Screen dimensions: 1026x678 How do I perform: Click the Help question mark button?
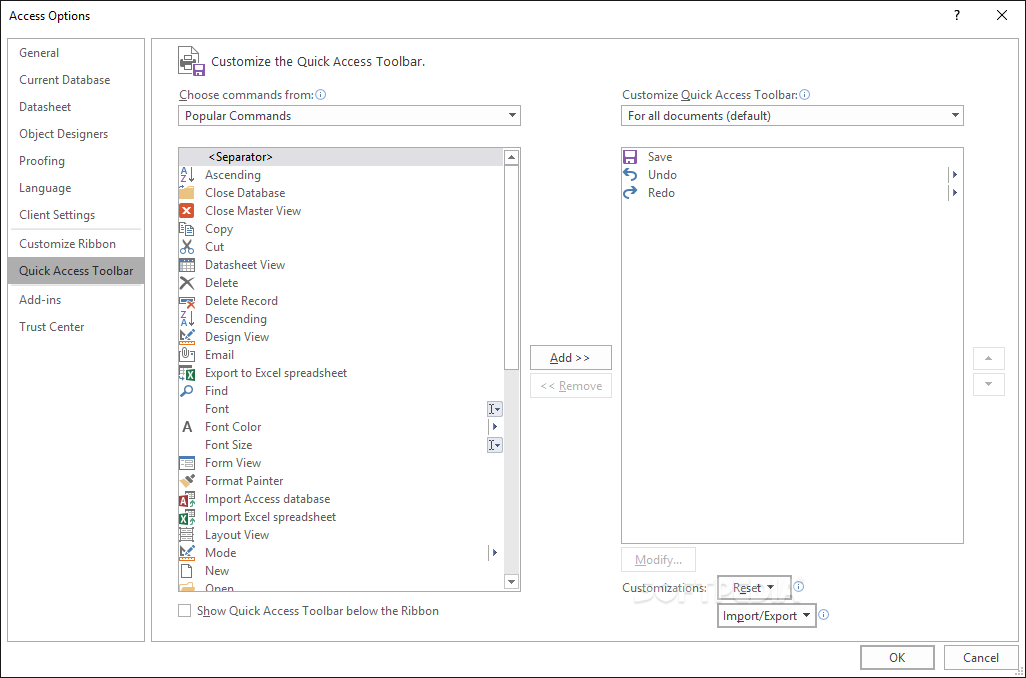[x=957, y=15]
